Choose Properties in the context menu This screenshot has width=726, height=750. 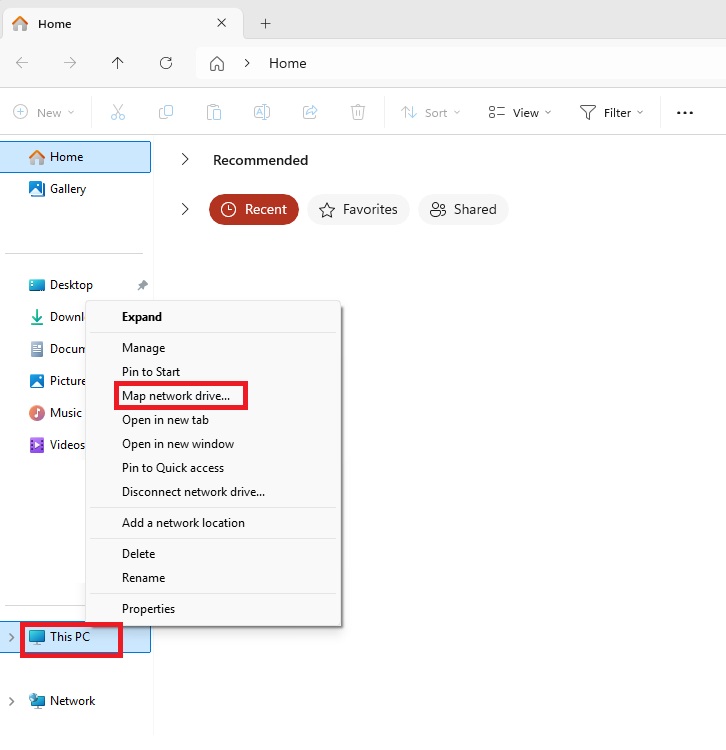[148, 609]
